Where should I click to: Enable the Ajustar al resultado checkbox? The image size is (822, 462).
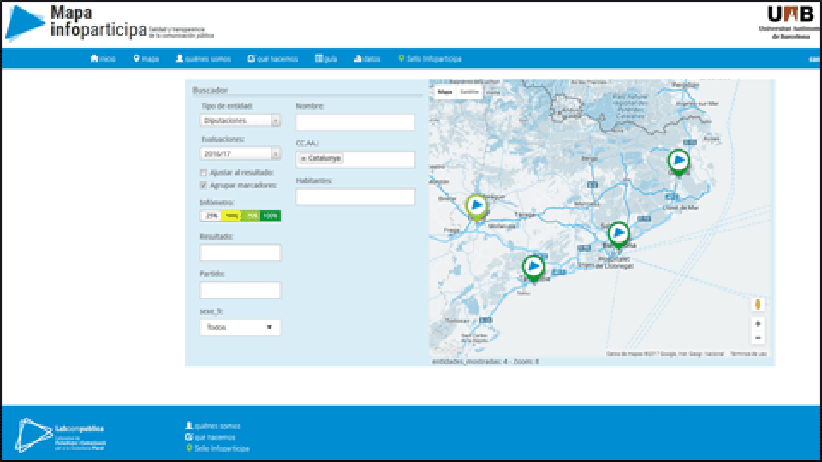[x=204, y=173]
